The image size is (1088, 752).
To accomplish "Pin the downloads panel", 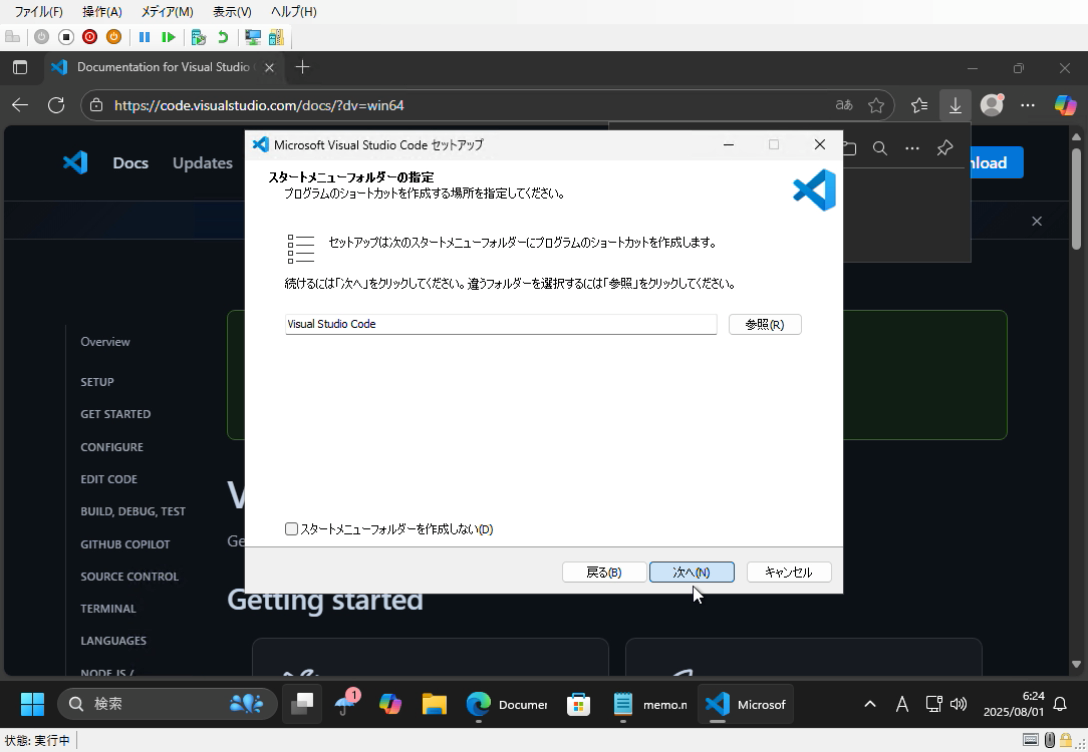I will 944,148.
